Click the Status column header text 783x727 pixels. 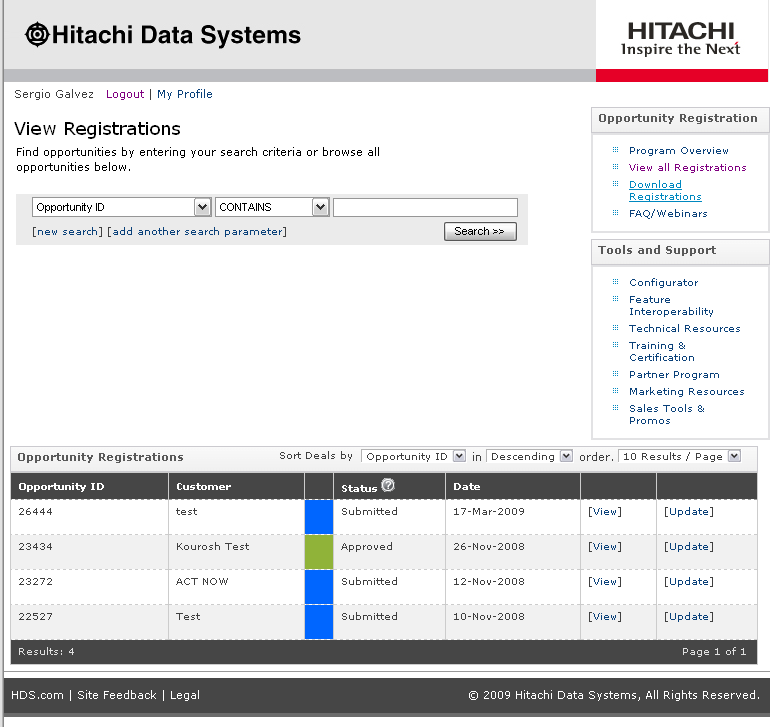[x=359, y=488]
